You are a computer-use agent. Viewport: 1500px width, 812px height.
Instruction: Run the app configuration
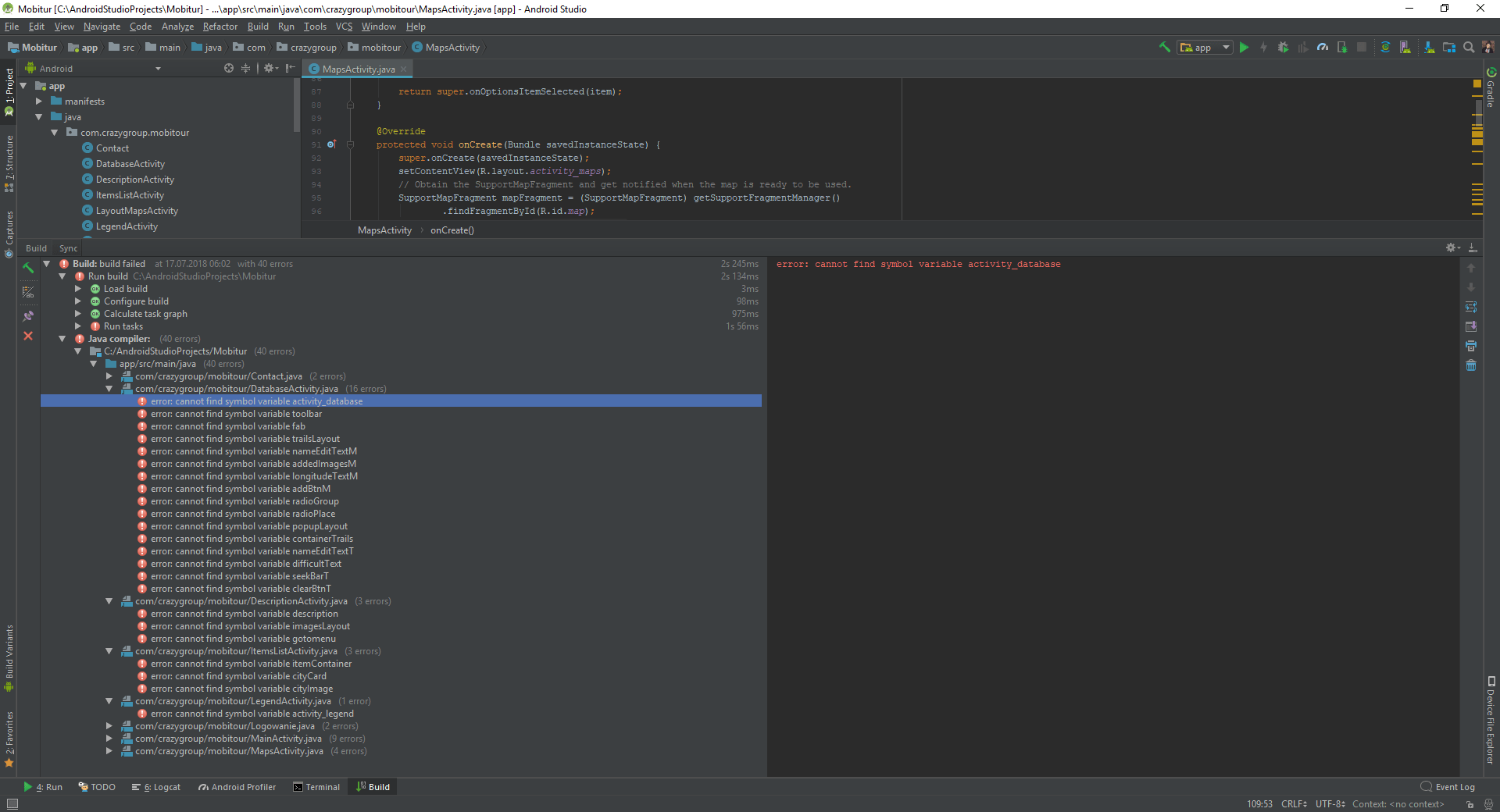1244,47
